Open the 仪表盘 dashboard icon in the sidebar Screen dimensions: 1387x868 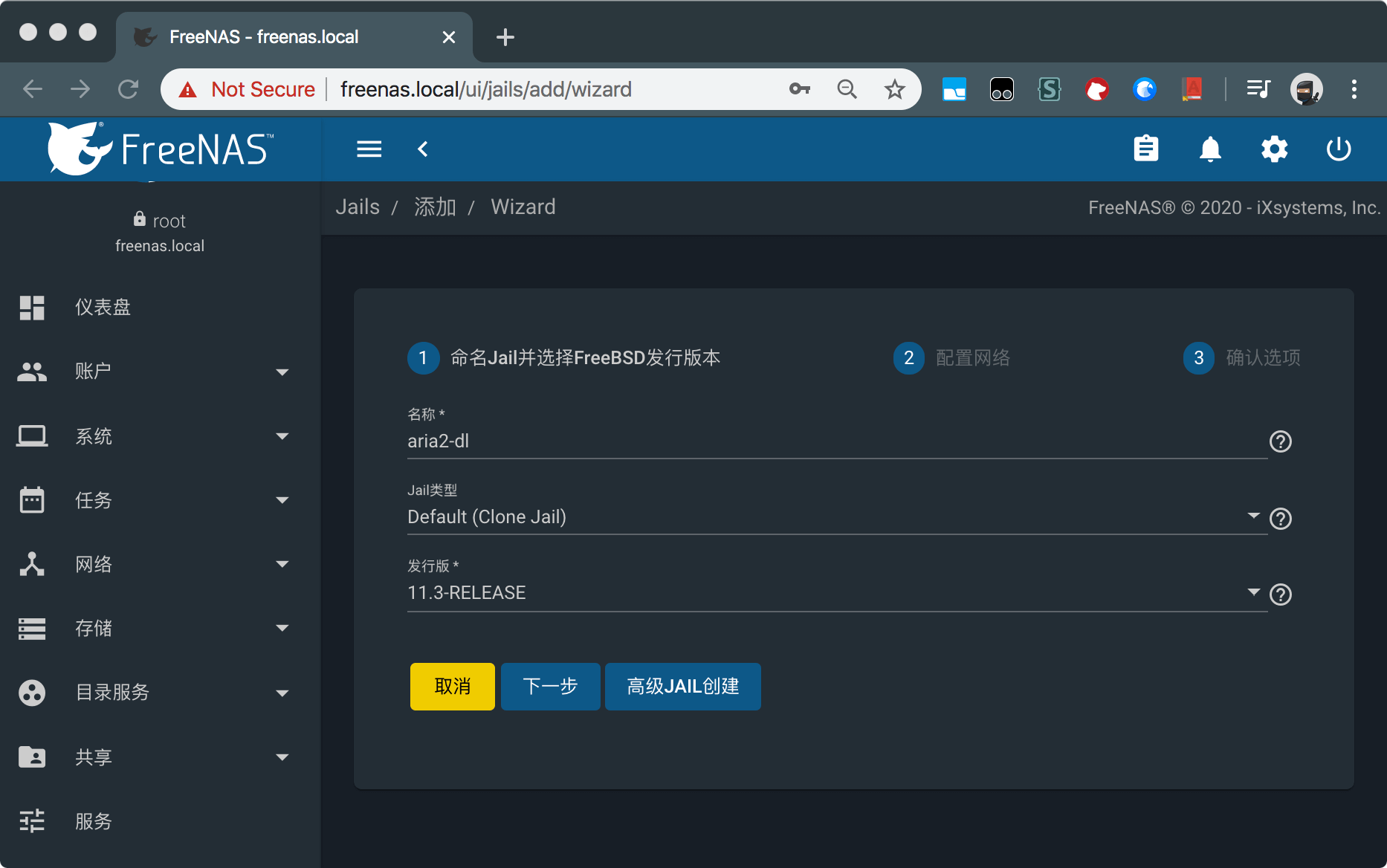(x=31, y=307)
